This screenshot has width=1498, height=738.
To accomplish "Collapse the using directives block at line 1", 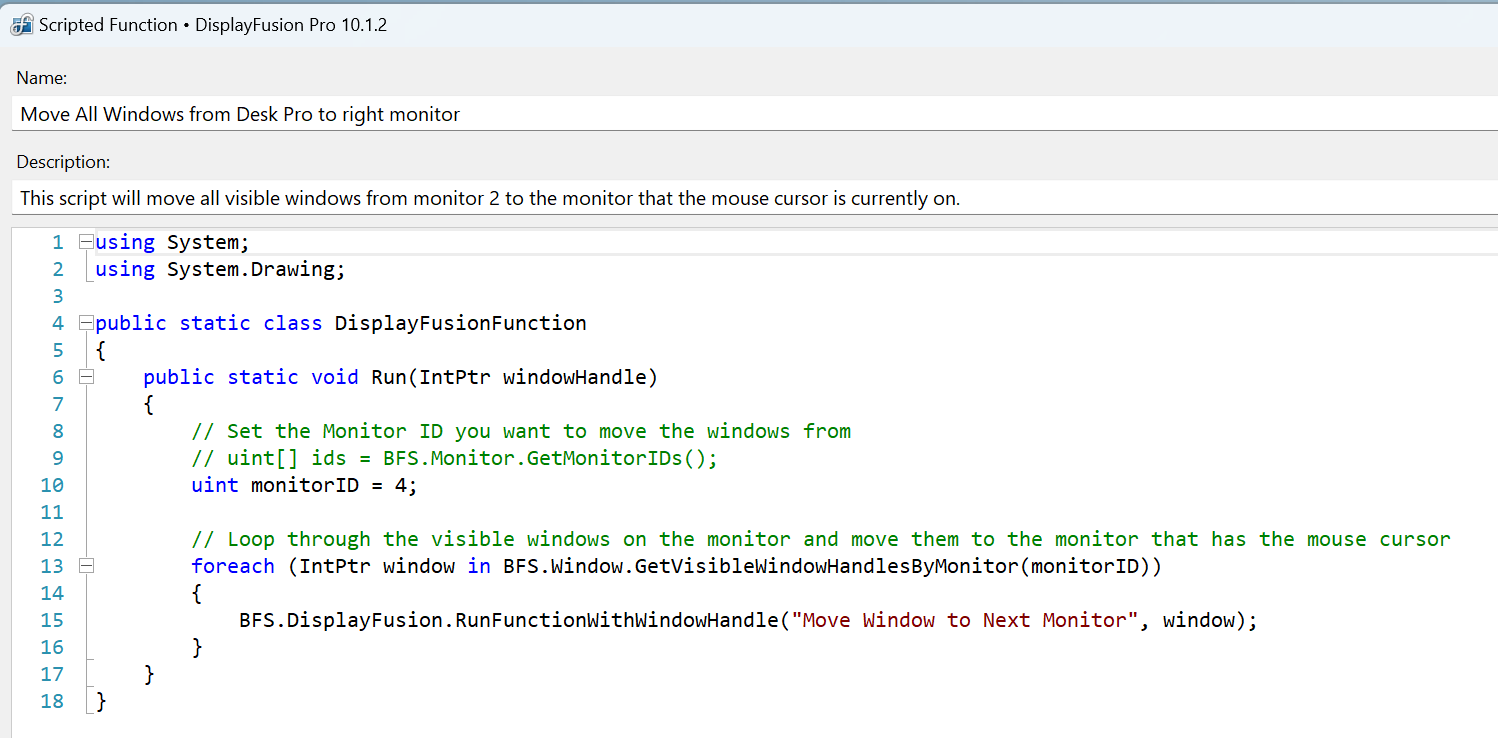I will click(x=86, y=242).
